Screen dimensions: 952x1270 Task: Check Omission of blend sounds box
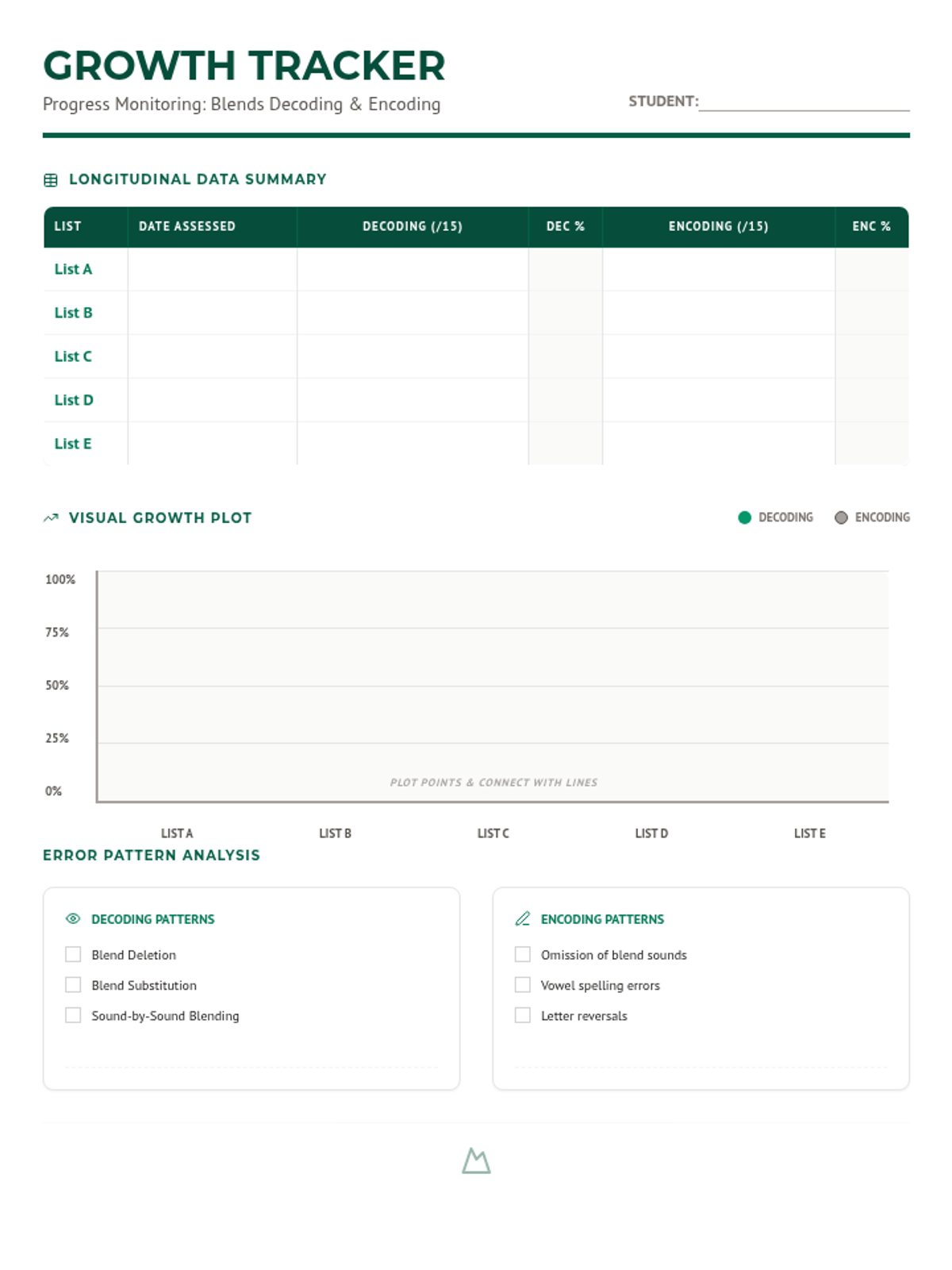click(522, 954)
